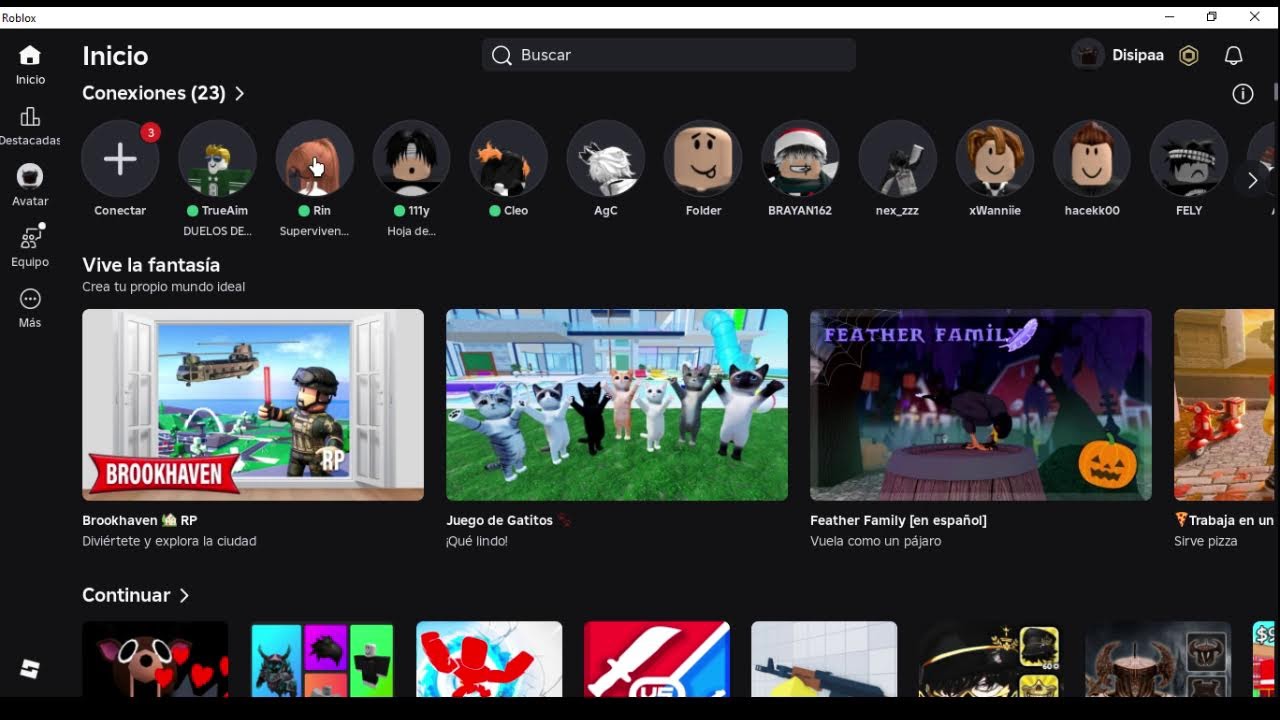Screen dimensions: 1280x720
Task: Open the horned helmet game tile
Action: click(1158, 659)
